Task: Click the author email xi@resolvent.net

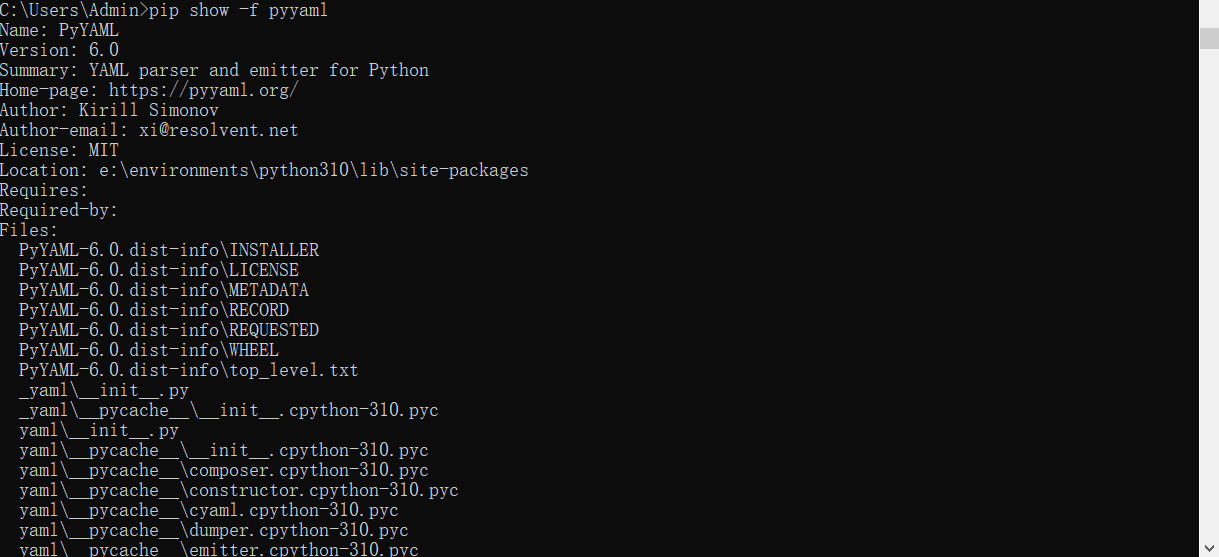Action: pyautogui.click(x=219, y=130)
